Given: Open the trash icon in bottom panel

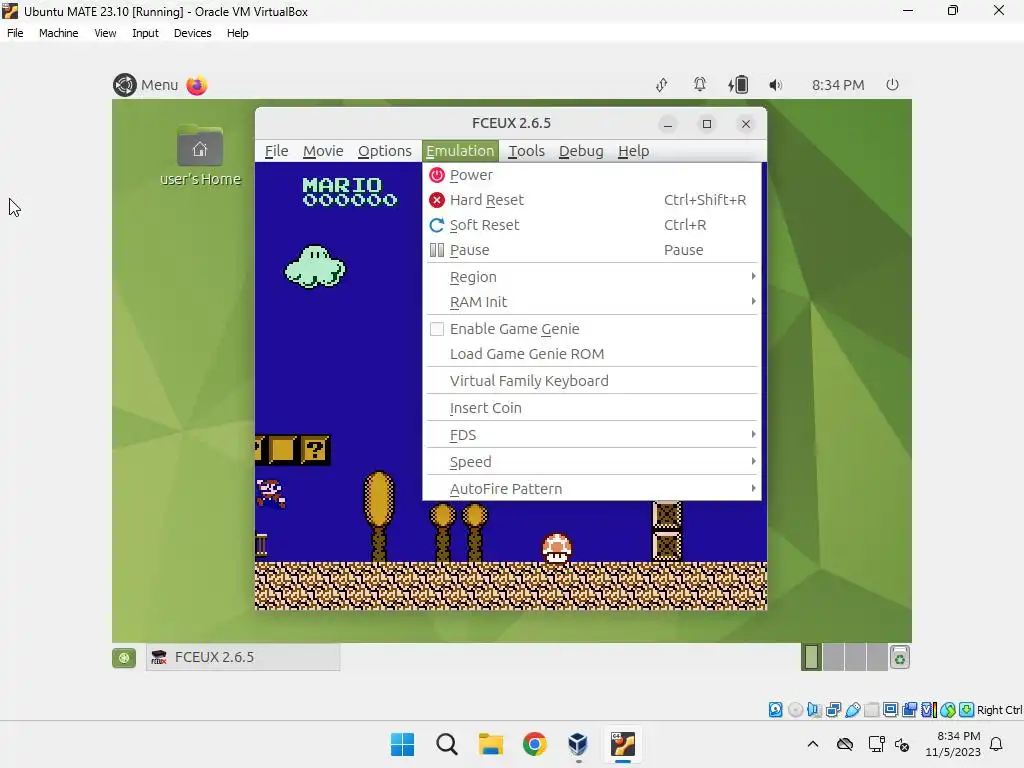Looking at the screenshot, I should (900, 658).
